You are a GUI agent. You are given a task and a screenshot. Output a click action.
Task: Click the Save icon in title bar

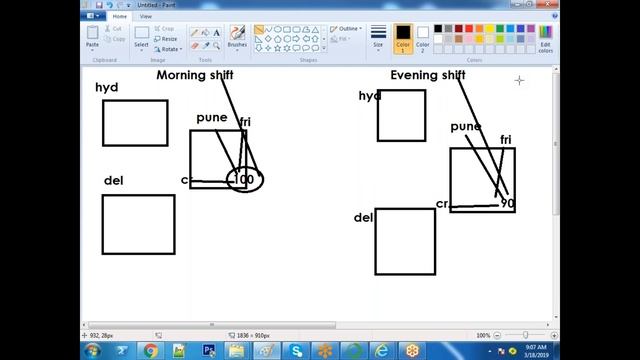pyautogui.click(x=99, y=5)
